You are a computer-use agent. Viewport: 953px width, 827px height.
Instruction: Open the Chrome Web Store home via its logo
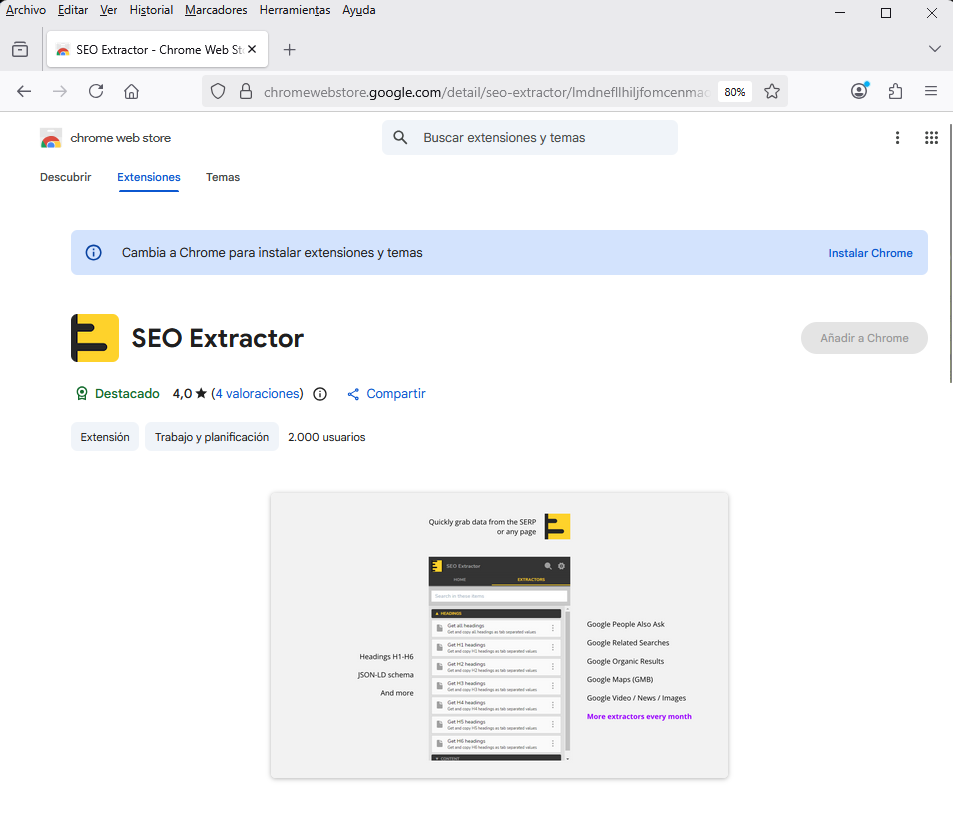(51, 138)
